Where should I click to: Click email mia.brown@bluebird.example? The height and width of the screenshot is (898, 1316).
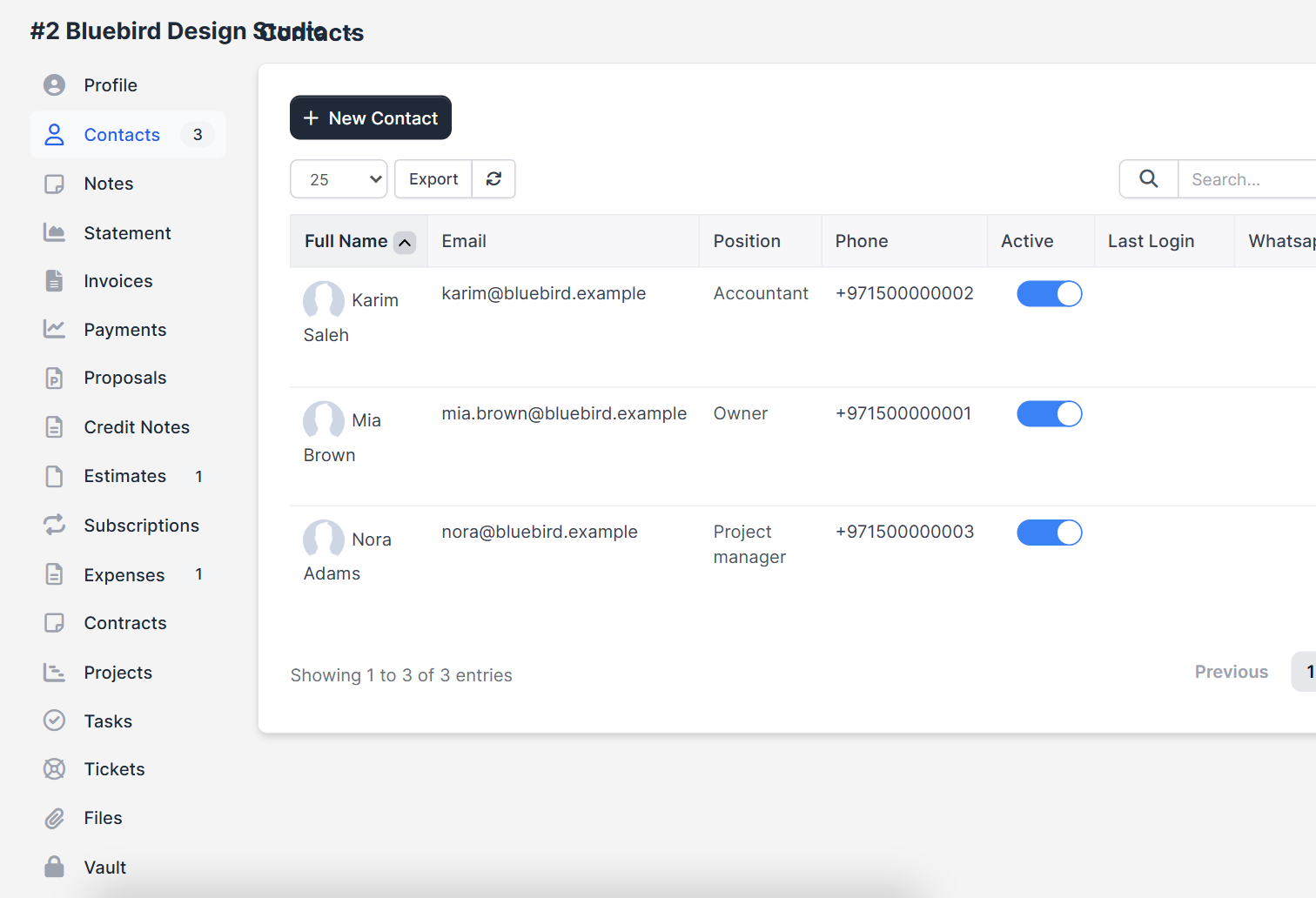564,413
